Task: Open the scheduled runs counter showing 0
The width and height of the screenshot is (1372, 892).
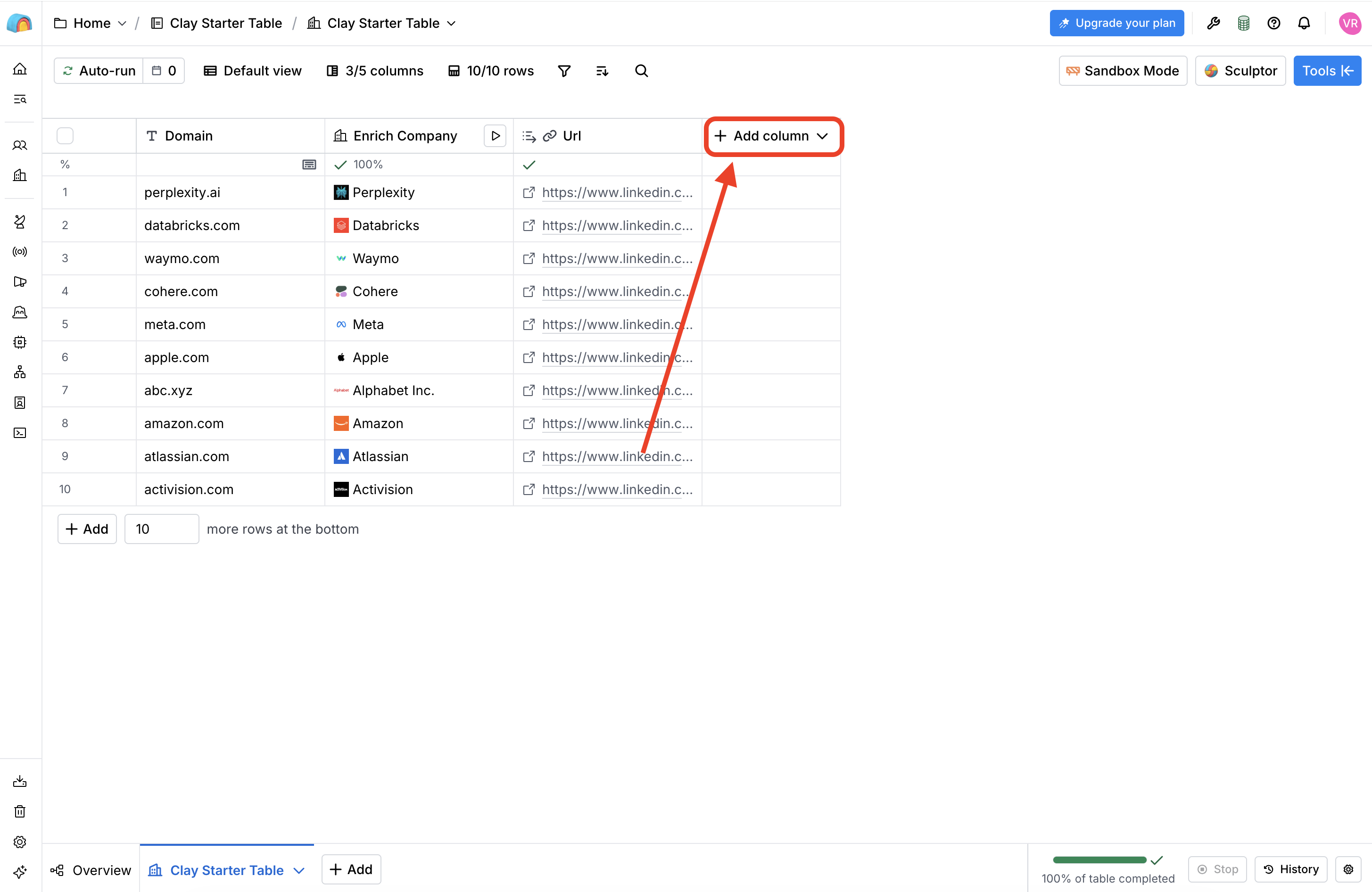Action: tap(164, 71)
